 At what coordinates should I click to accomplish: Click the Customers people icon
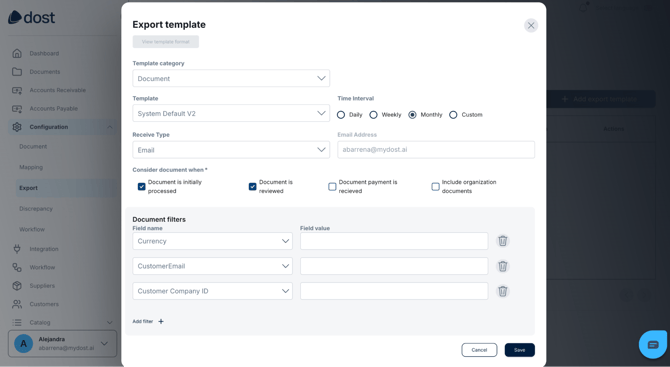tap(17, 304)
